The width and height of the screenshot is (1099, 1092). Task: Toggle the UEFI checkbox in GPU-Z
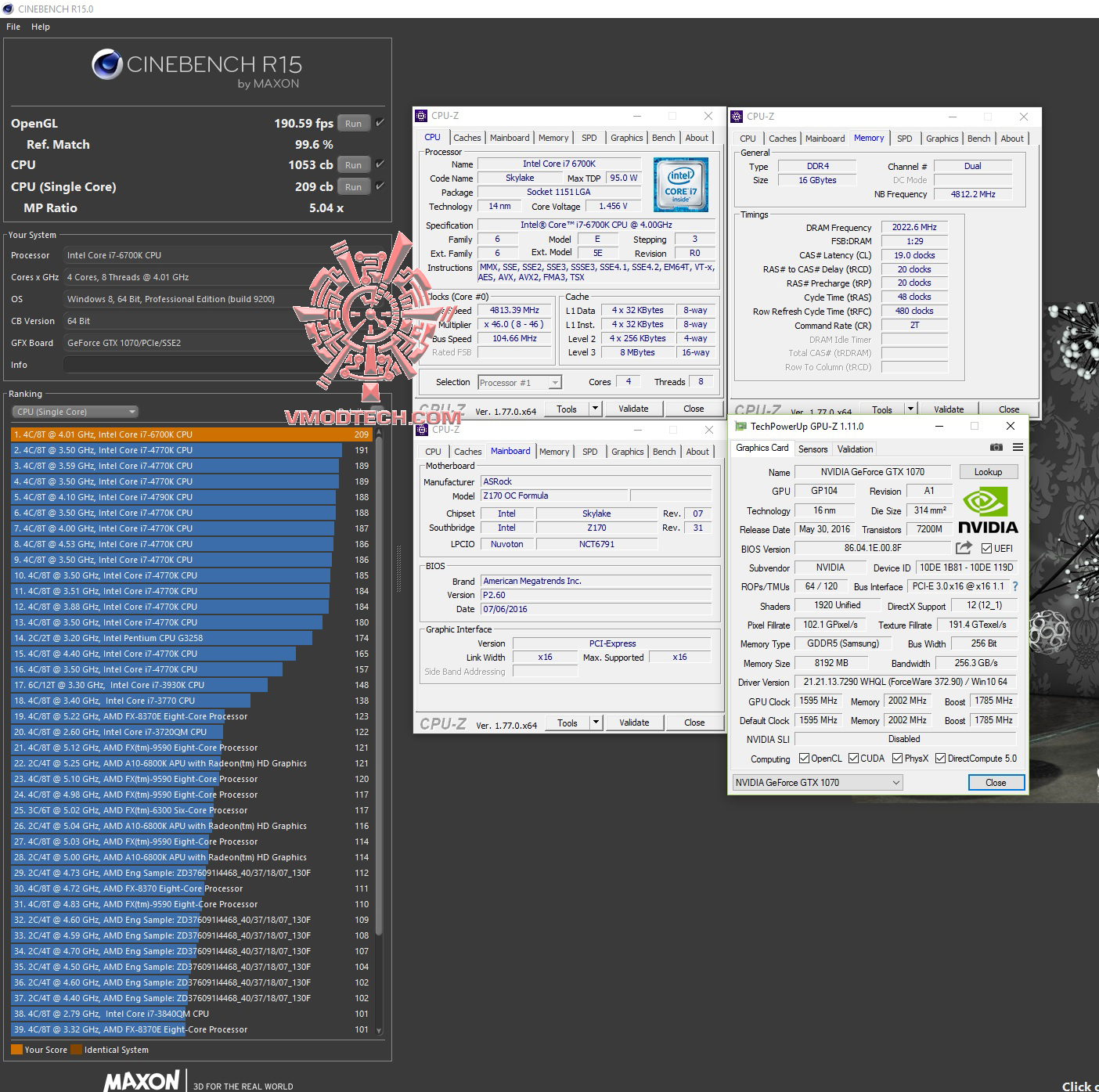point(985,548)
